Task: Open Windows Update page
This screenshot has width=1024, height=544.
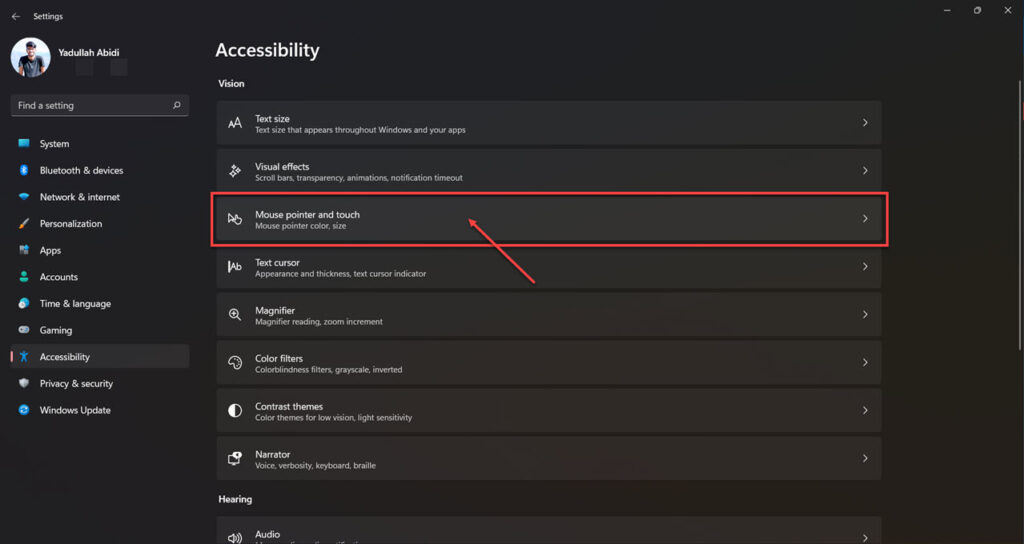Action: pos(100,410)
